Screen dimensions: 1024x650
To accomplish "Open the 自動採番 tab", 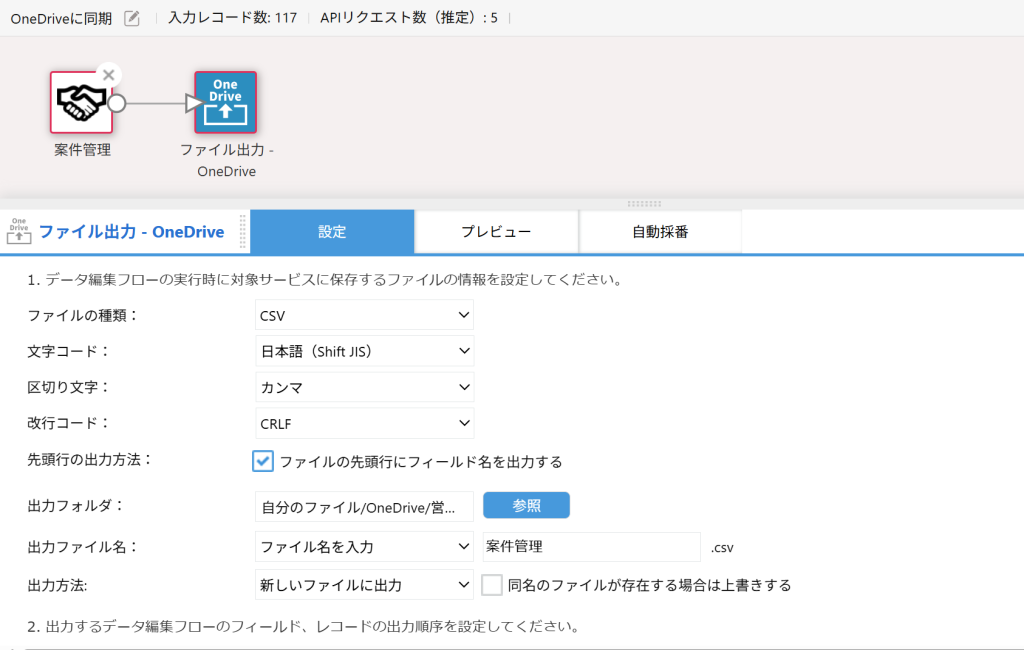I will coord(660,231).
